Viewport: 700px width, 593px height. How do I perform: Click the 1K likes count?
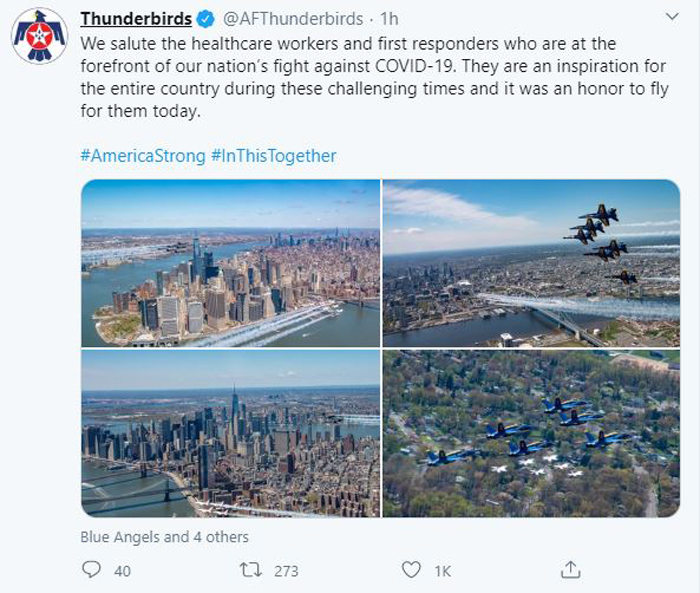[443, 571]
